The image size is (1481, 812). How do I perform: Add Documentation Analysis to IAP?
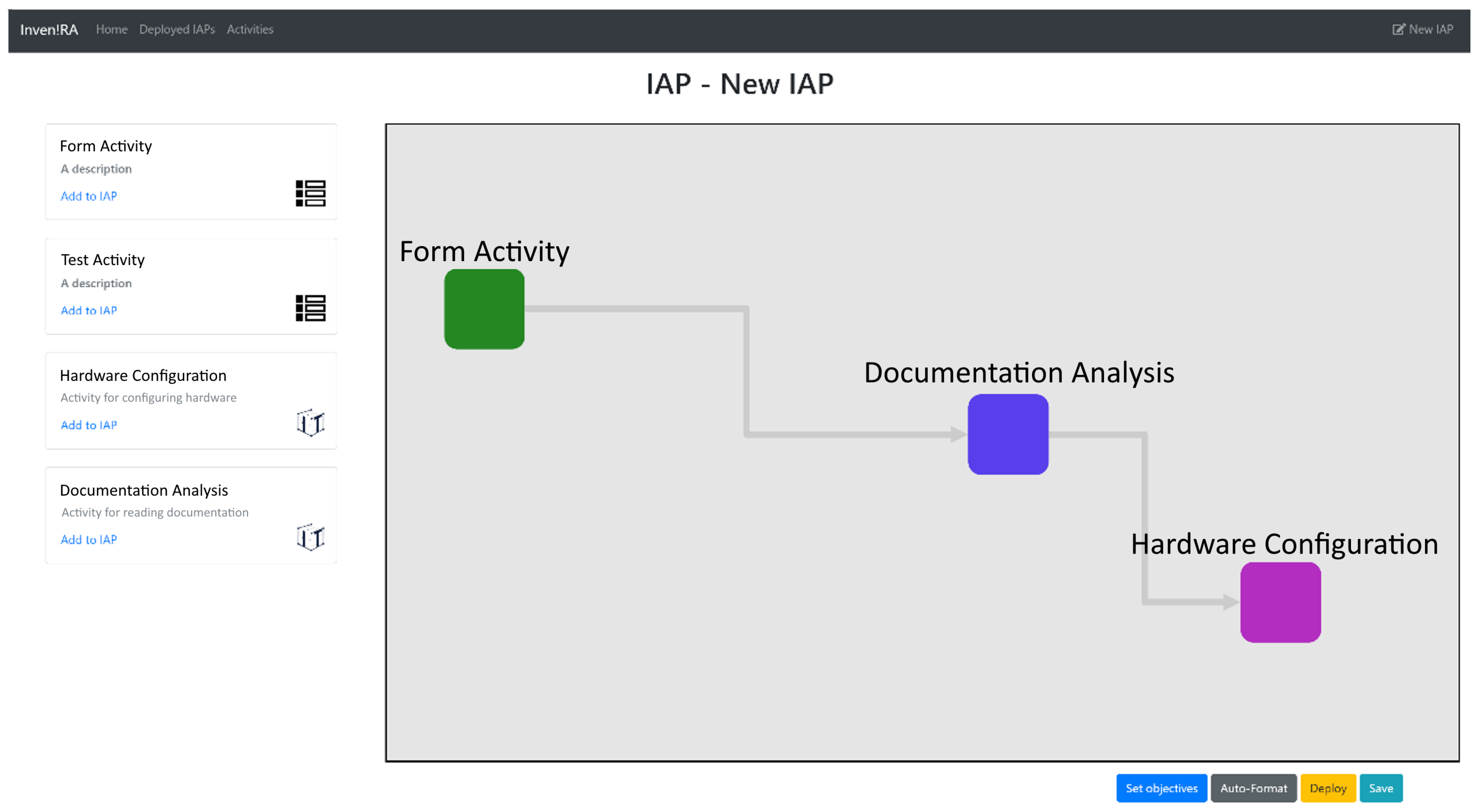pyautogui.click(x=88, y=539)
